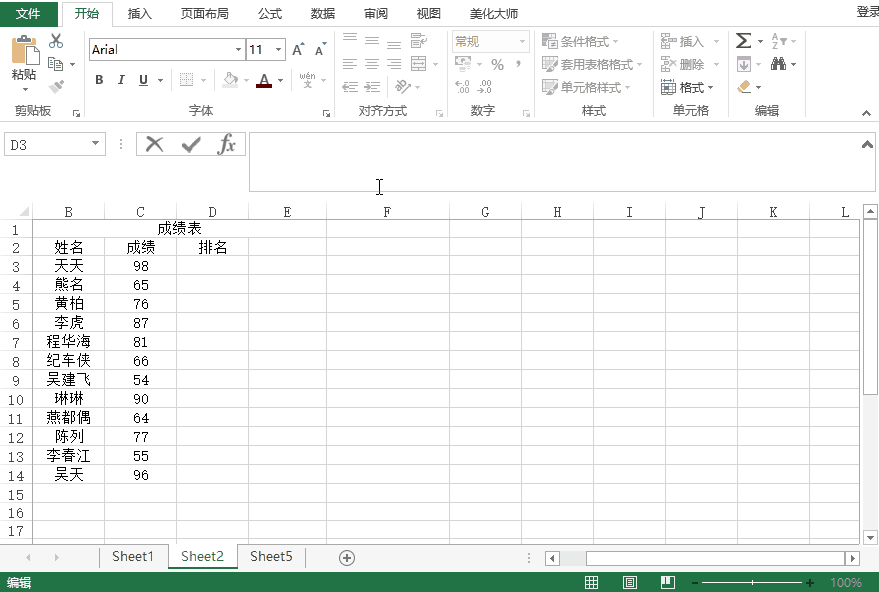Click the AutoSum sigma icon

coord(743,41)
